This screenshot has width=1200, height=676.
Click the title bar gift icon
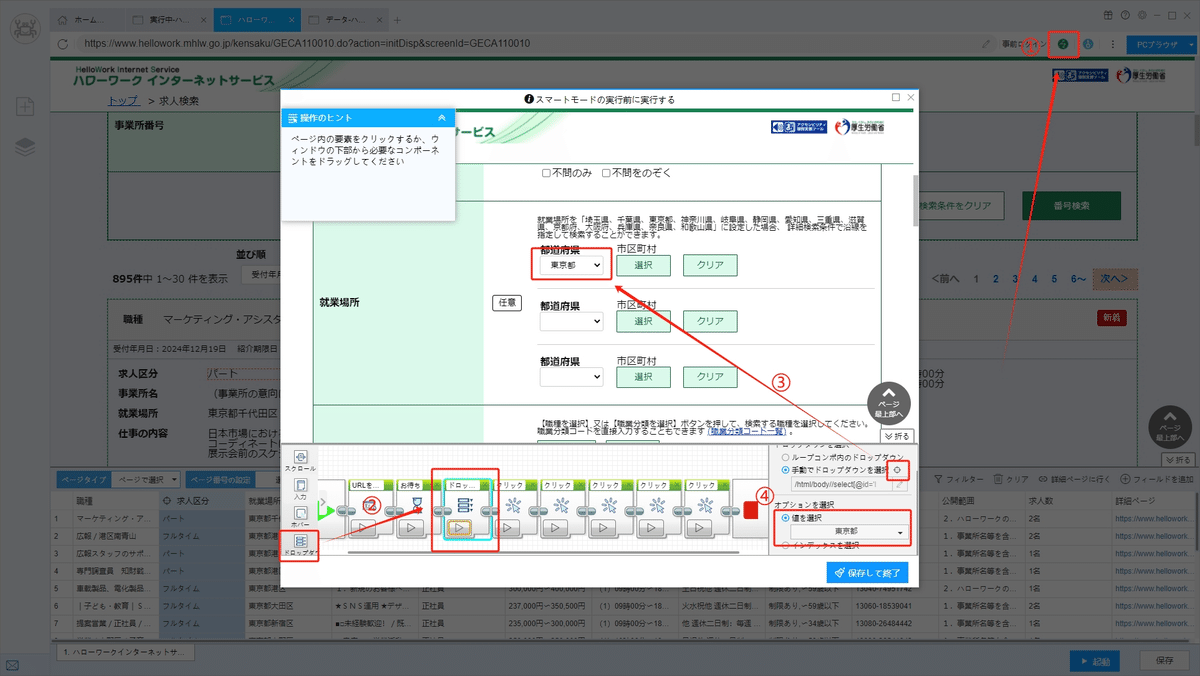click(1108, 15)
